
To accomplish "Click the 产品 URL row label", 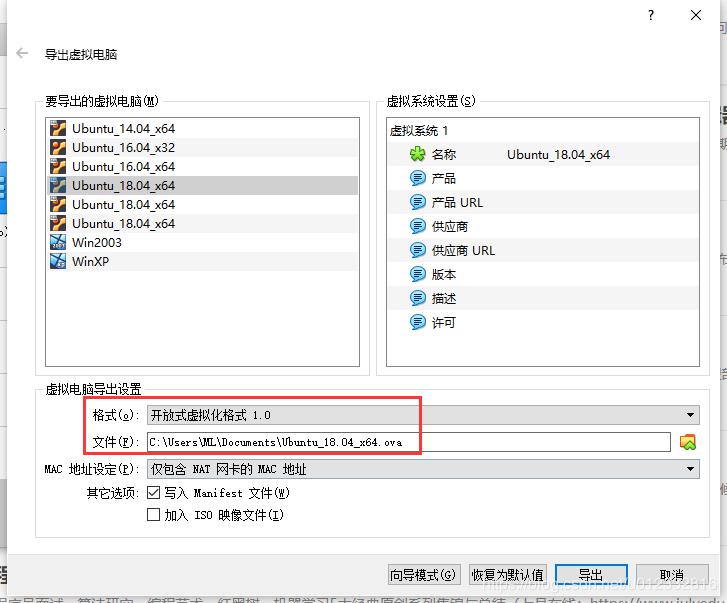I will pos(457,203).
